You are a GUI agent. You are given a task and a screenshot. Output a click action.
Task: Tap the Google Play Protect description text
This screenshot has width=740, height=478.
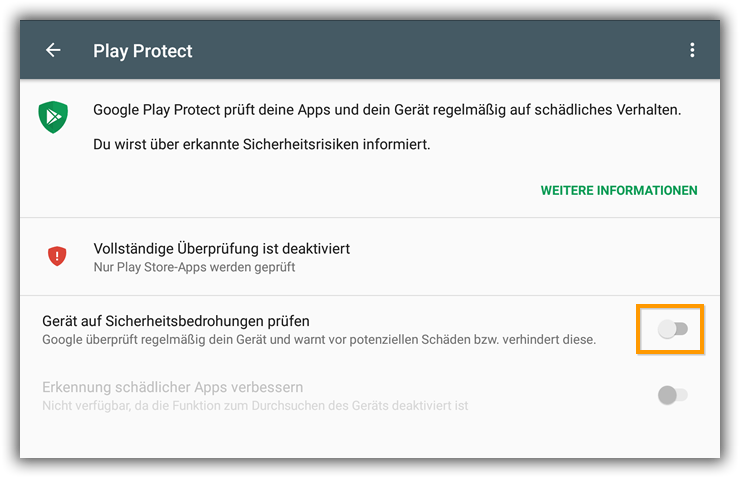click(x=387, y=110)
